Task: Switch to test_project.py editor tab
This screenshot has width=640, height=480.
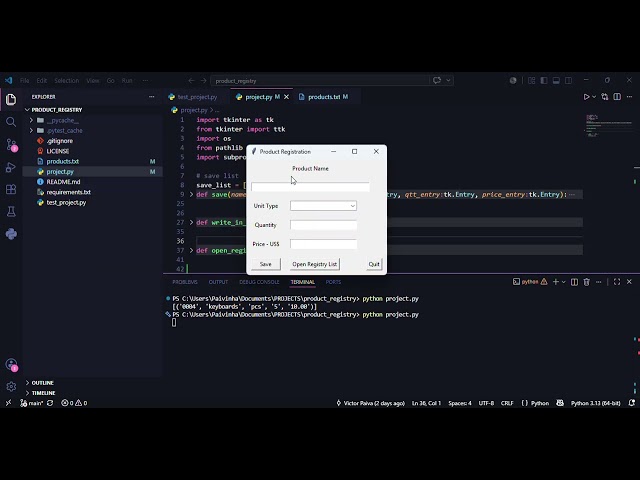Action: click(197, 97)
